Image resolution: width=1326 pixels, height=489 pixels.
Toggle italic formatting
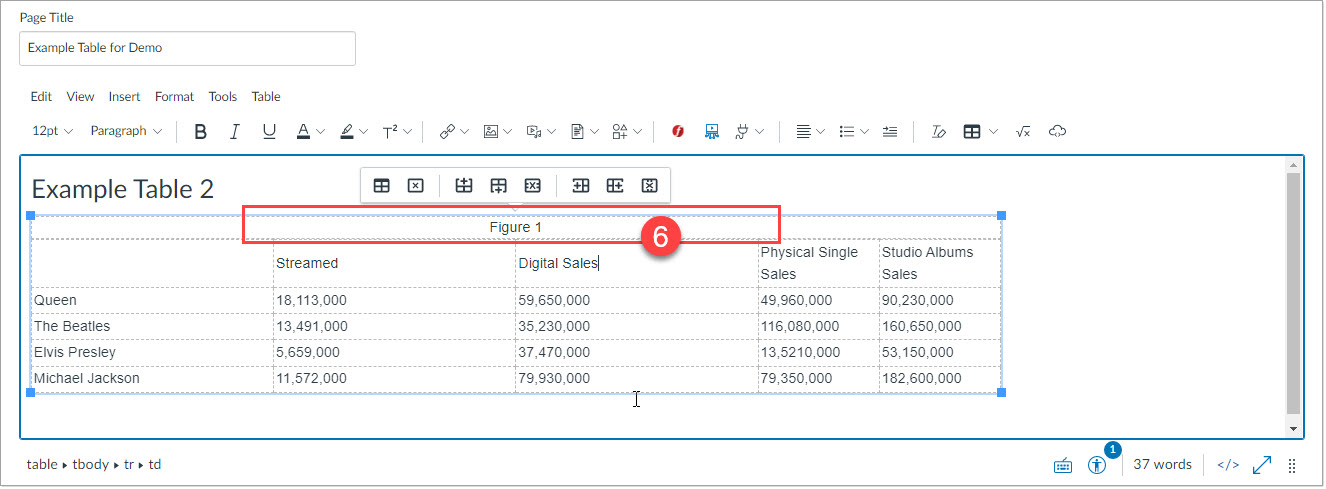pyautogui.click(x=235, y=131)
